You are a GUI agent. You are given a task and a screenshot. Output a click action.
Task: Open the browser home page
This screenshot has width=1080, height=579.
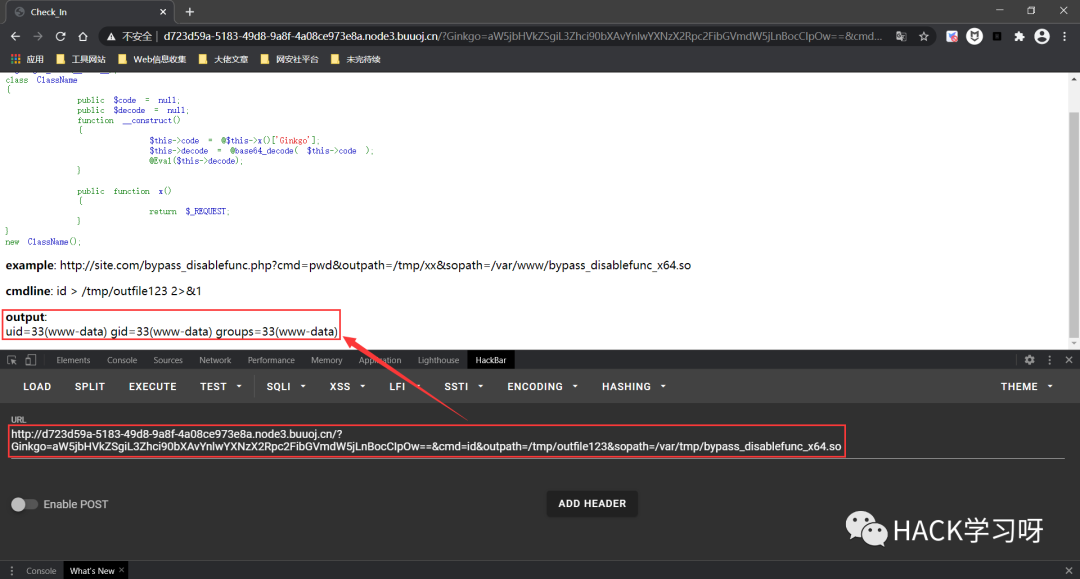tap(83, 36)
